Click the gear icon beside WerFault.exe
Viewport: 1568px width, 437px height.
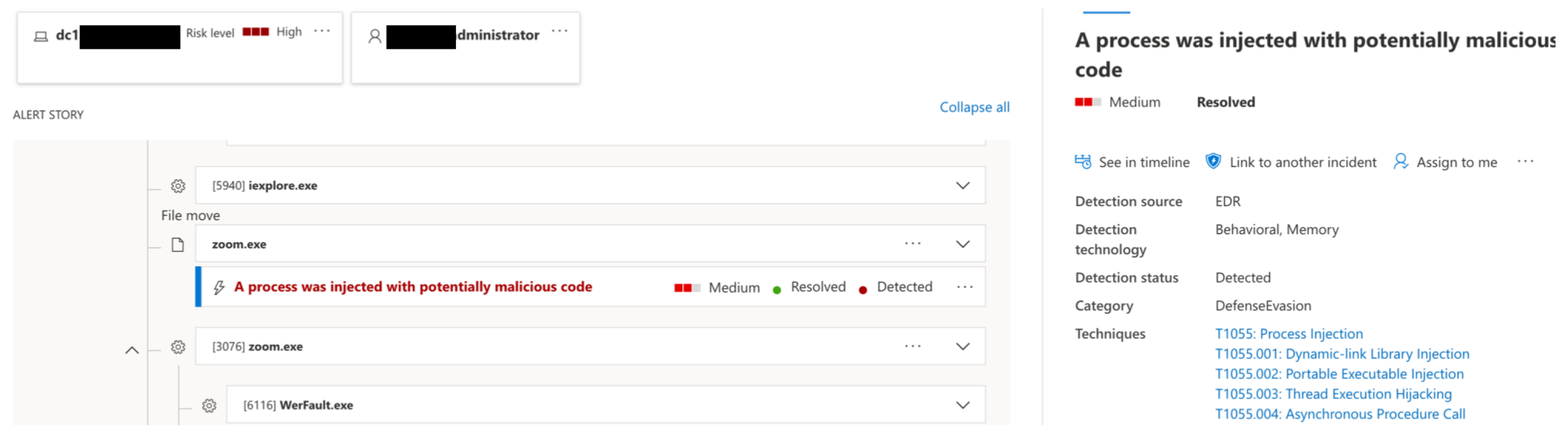pyautogui.click(x=209, y=405)
